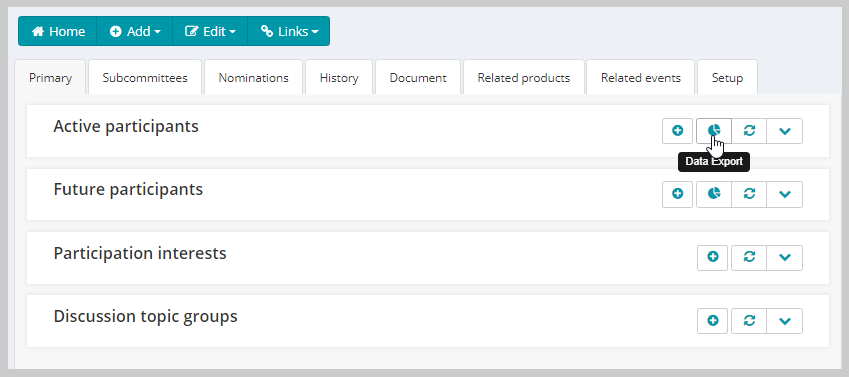The width and height of the screenshot is (849, 377).
Task: Expand the Active participants section chevron
Action: [785, 131]
